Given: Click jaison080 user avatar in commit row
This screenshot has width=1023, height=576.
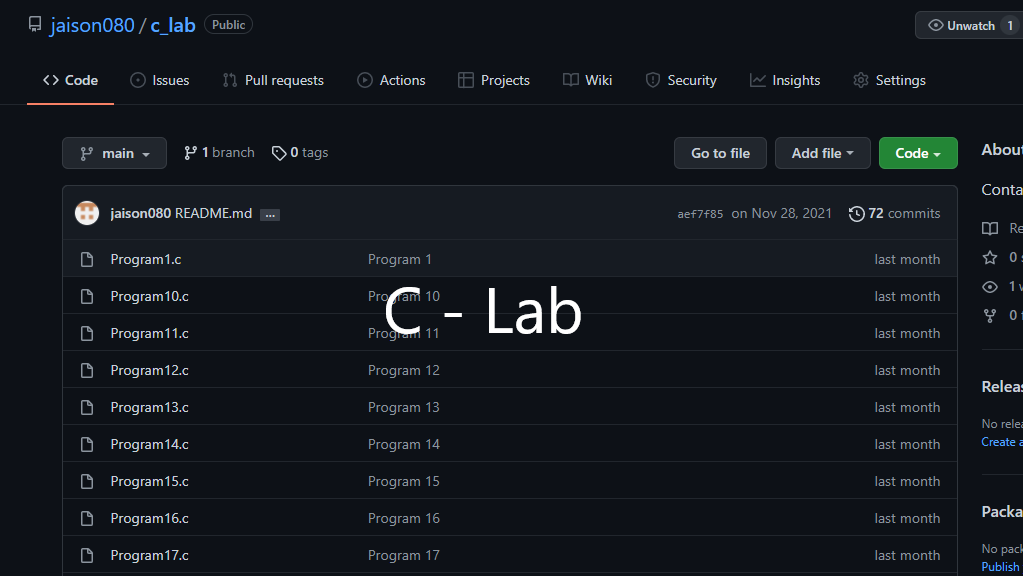Looking at the screenshot, I should coord(87,213).
